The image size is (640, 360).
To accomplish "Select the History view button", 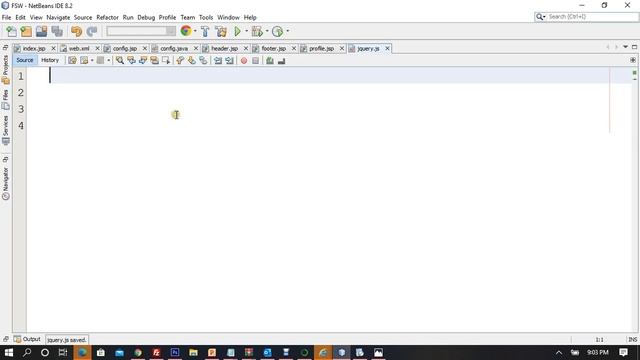I will (50, 60).
